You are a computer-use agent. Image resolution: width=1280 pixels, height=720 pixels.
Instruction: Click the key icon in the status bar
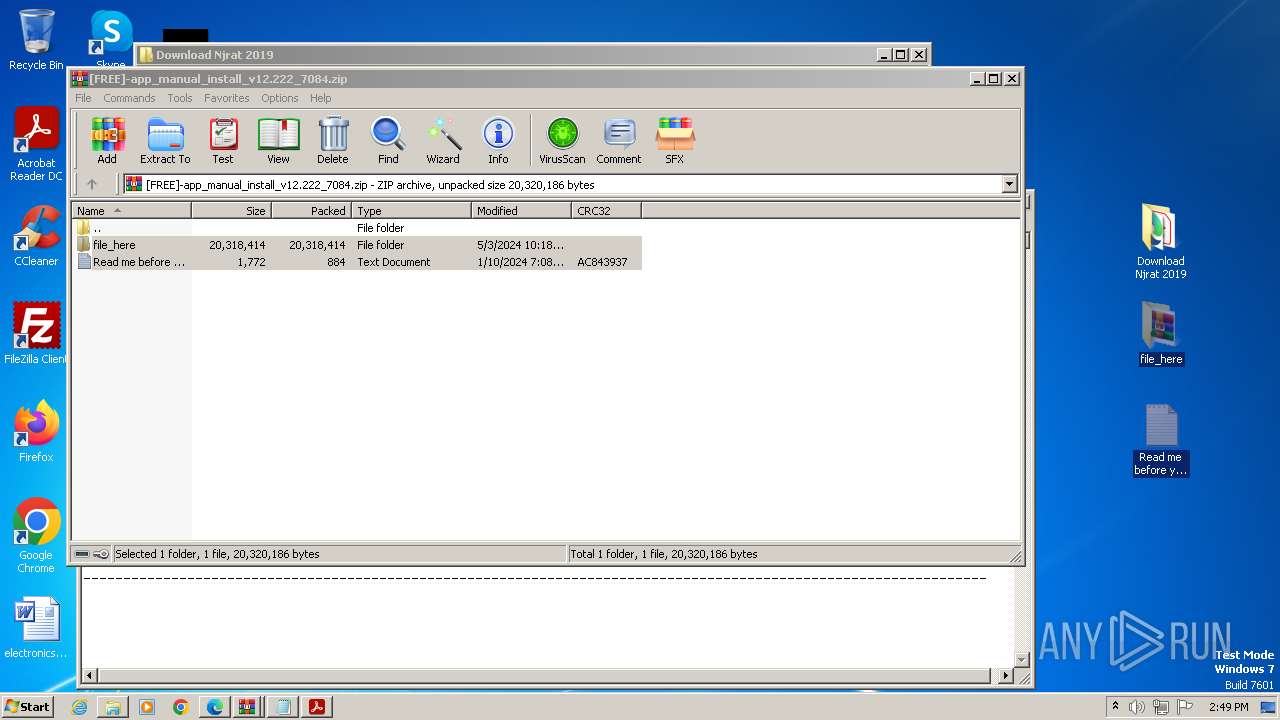[100, 554]
